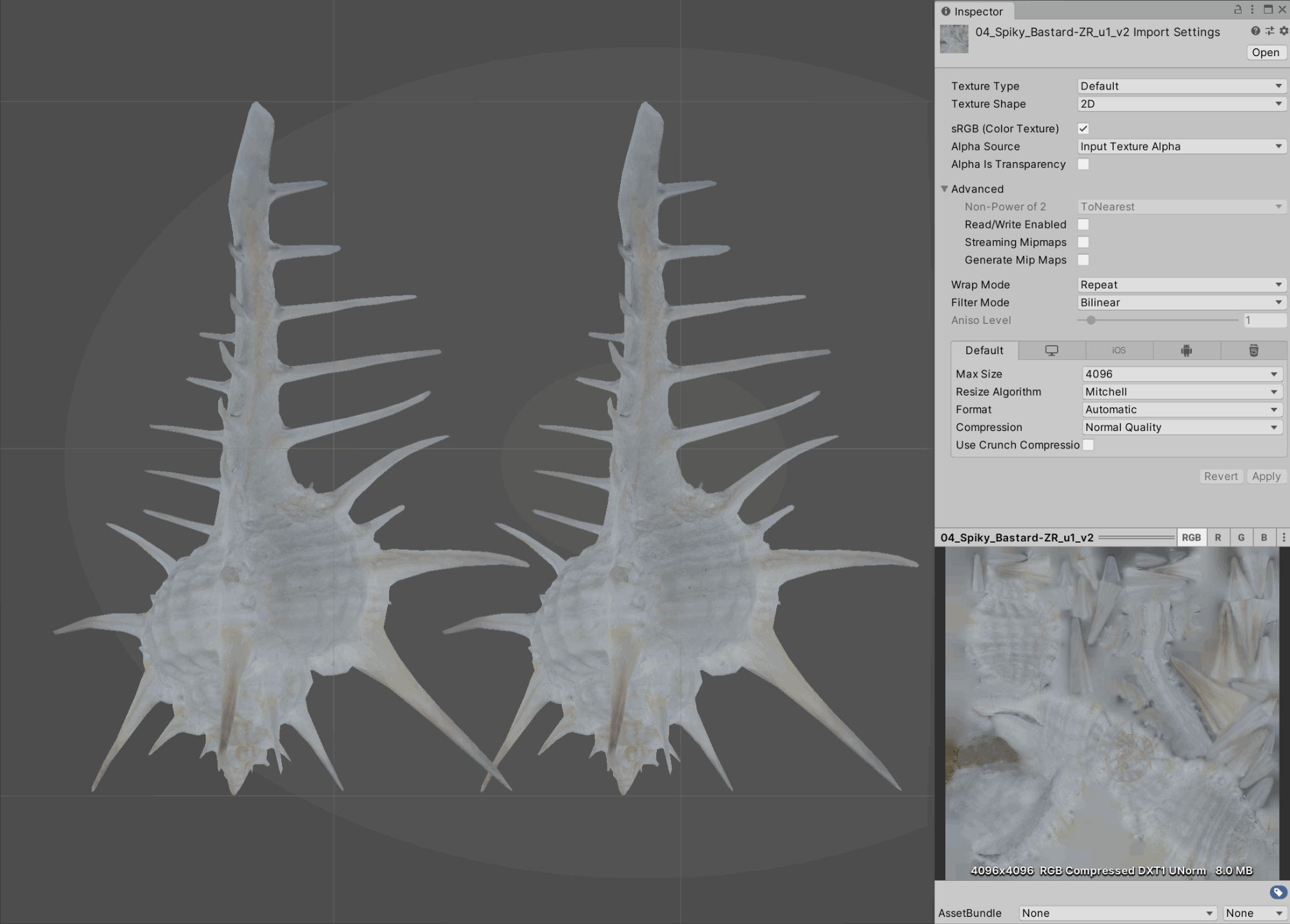Screen dimensions: 1290x924
Task: Enable Generate Mip Maps checkbox
Action: 1083,260
